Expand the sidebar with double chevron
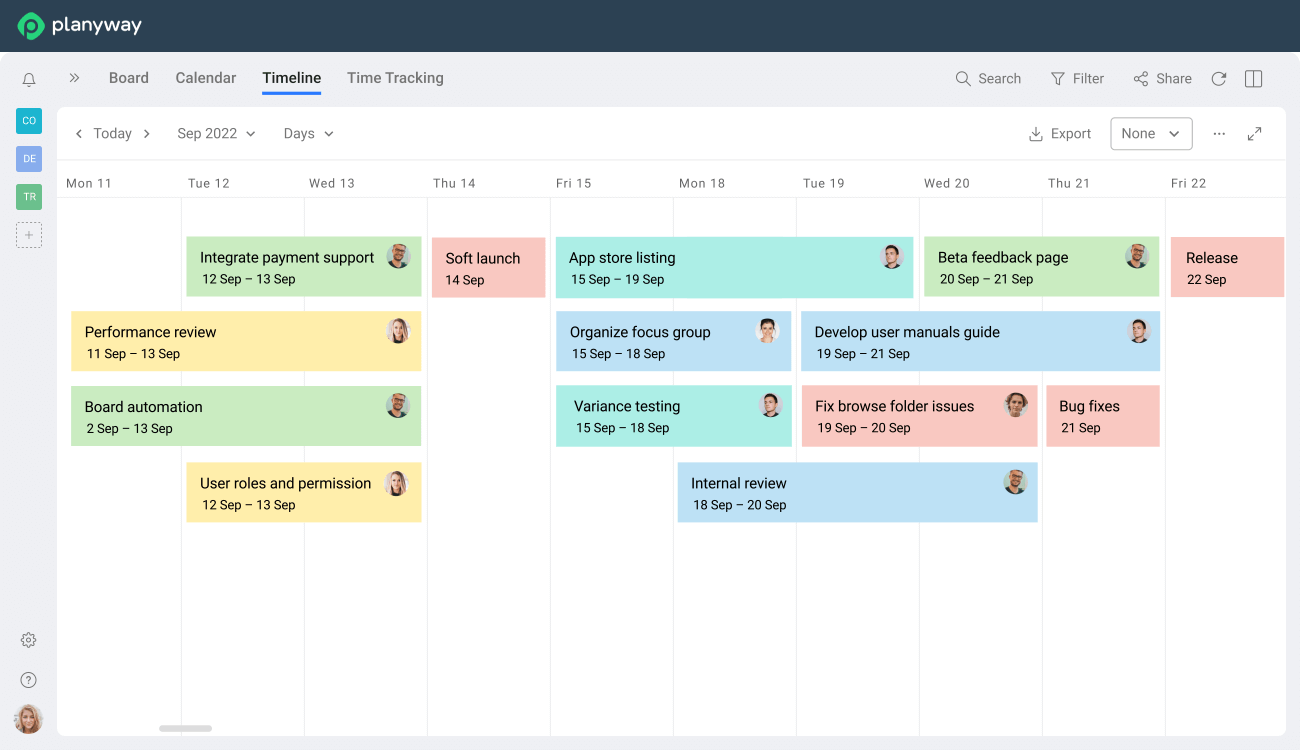The height and width of the screenshot is (750, 1300). 74,78
